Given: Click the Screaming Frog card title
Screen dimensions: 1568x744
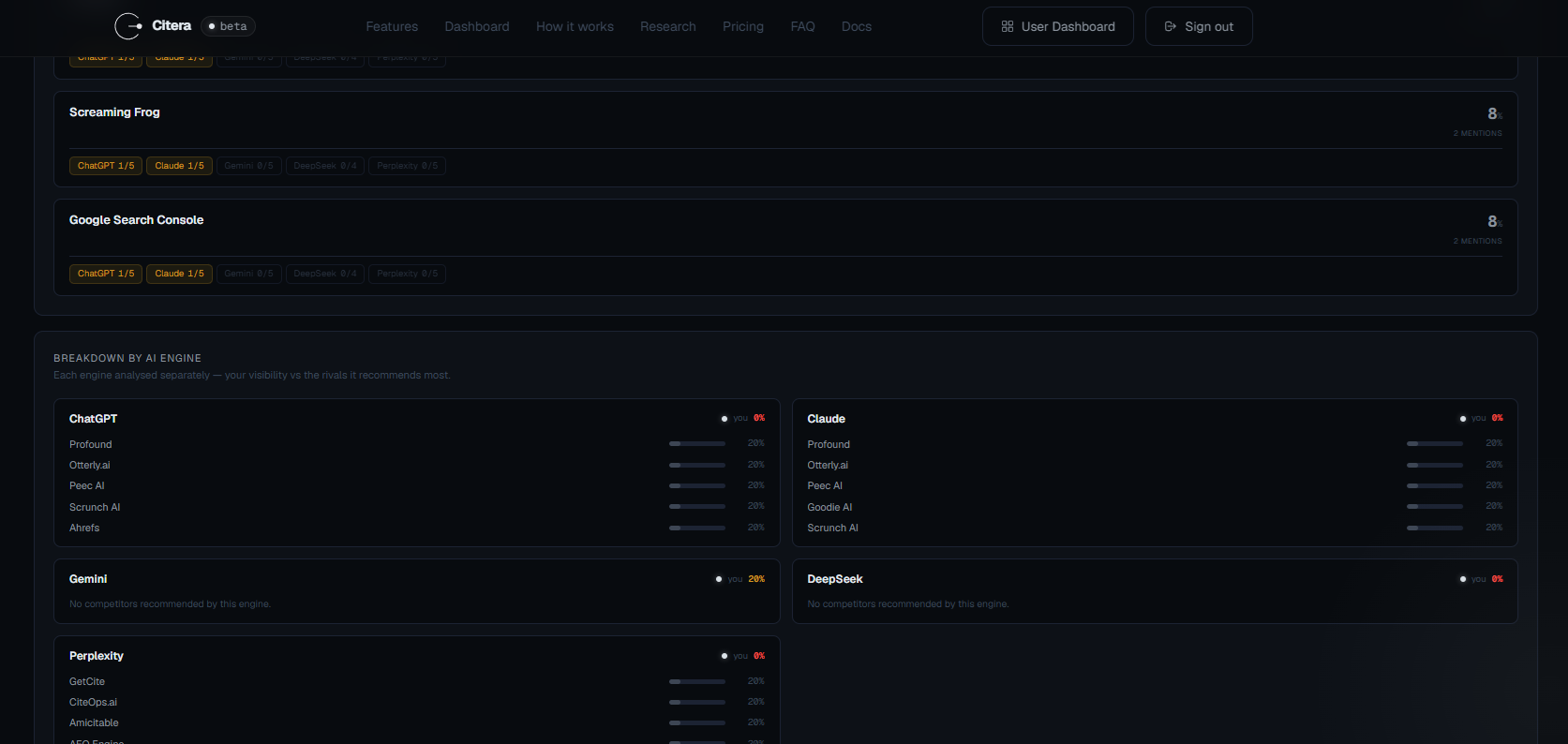Looking at the screenshot, I should tap(114, 112).
